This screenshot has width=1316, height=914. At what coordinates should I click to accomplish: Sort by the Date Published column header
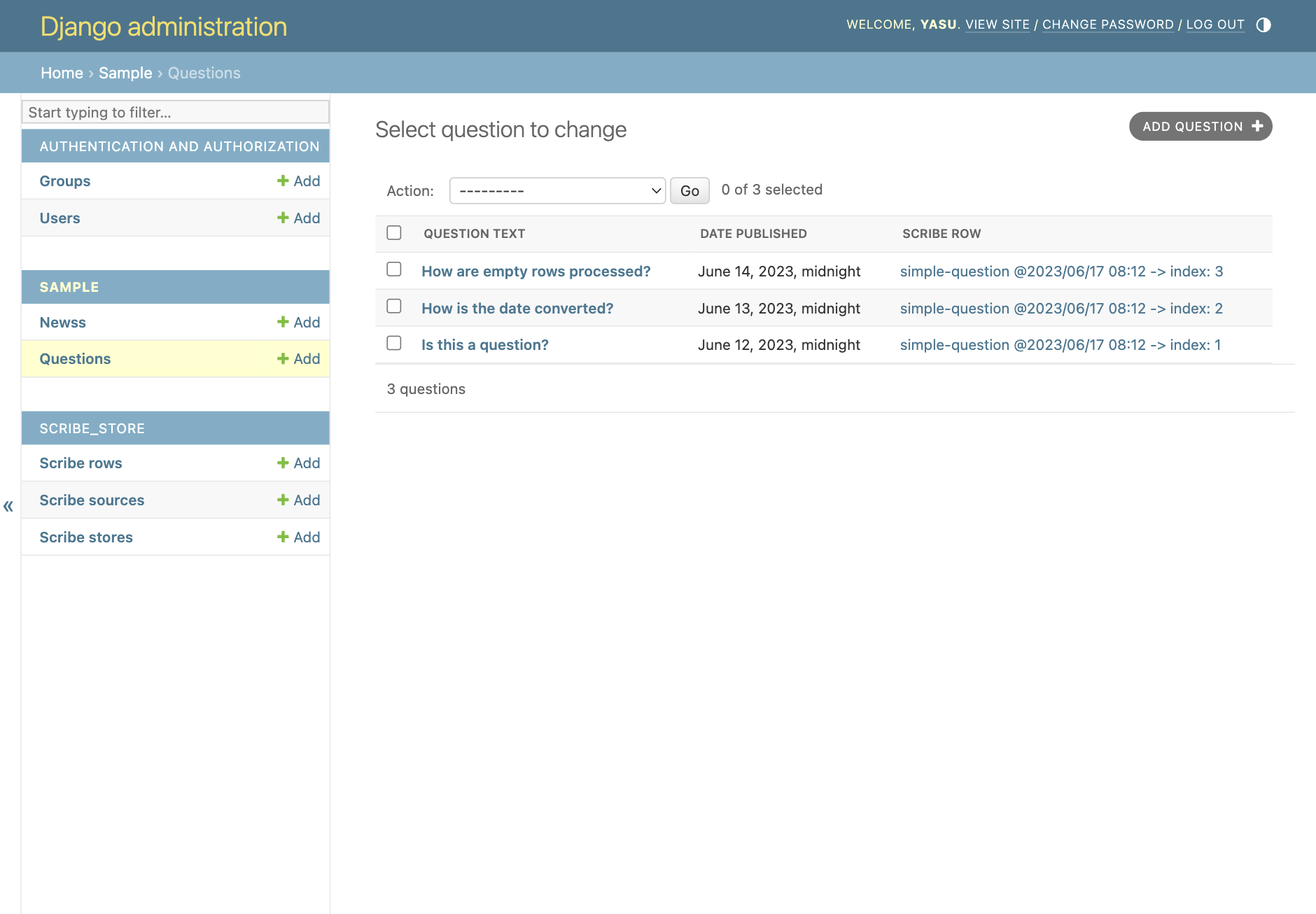(753, 234)
